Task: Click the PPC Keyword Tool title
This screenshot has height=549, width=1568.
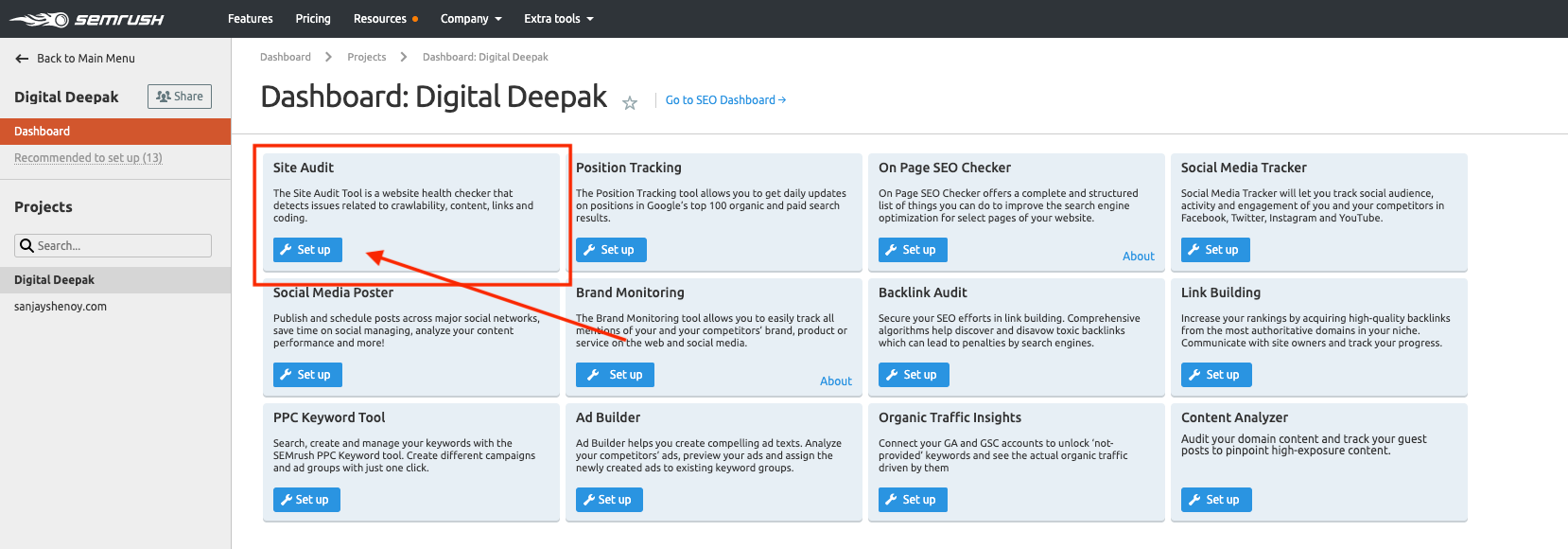Action: coord(329,417)
